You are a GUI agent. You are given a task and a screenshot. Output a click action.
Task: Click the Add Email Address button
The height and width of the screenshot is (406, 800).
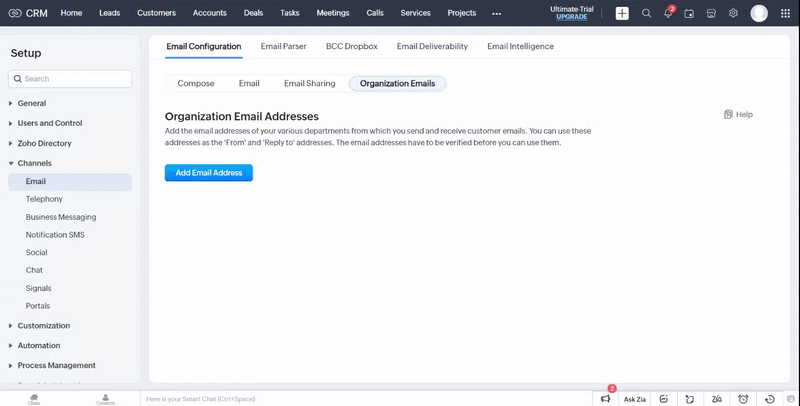pos(209,173)
